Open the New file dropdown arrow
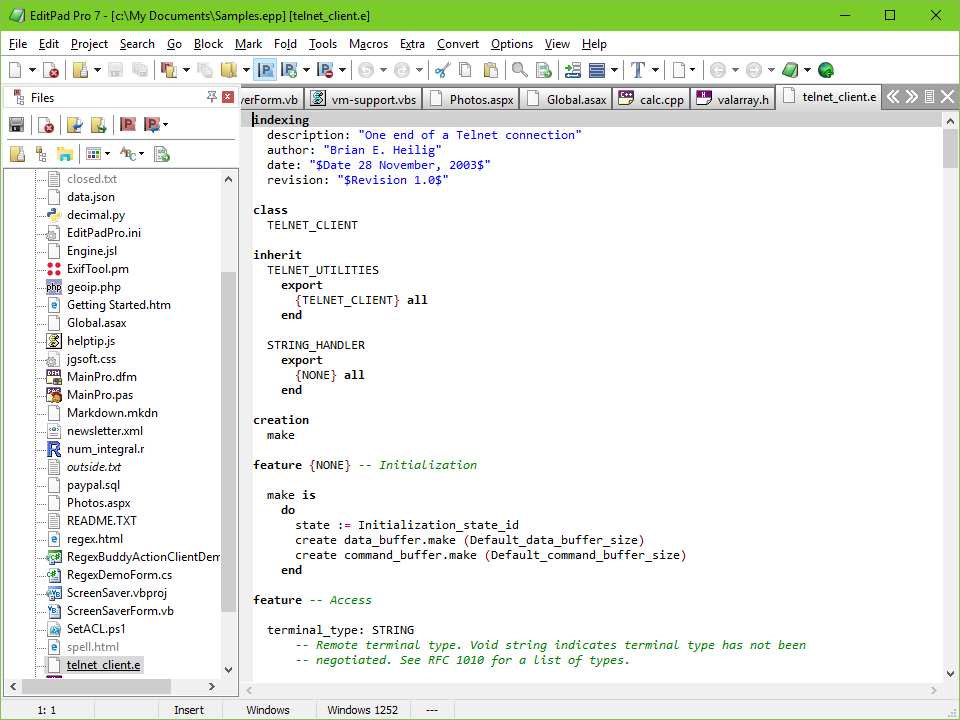 pos(32,70)
